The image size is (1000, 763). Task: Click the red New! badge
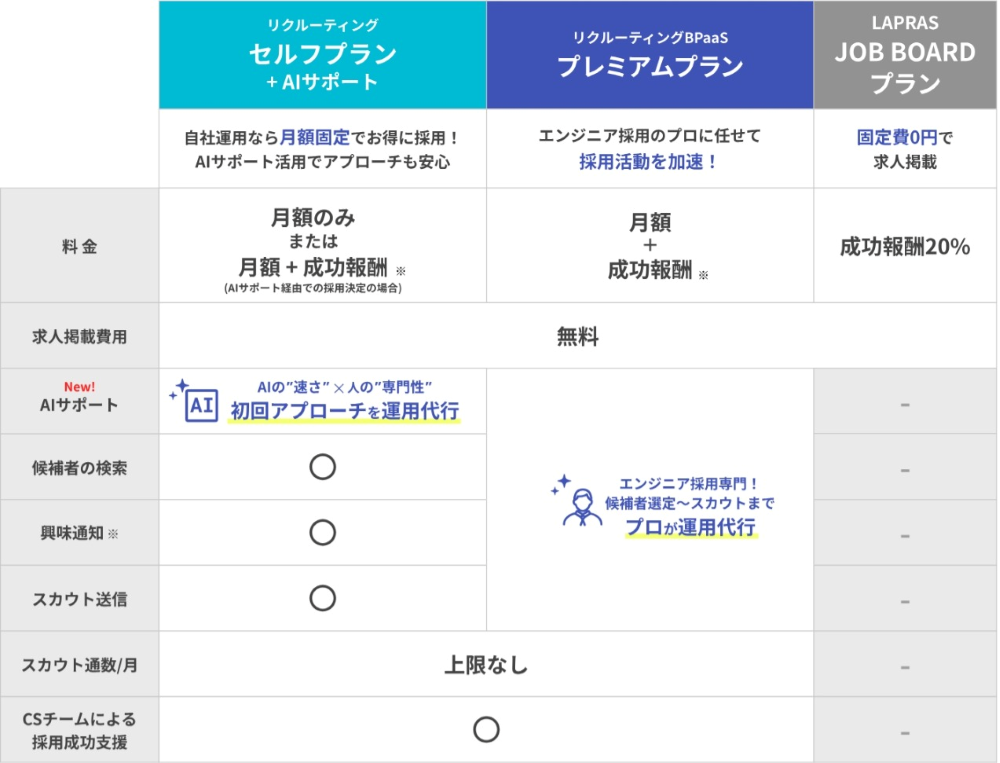(79, 386)
